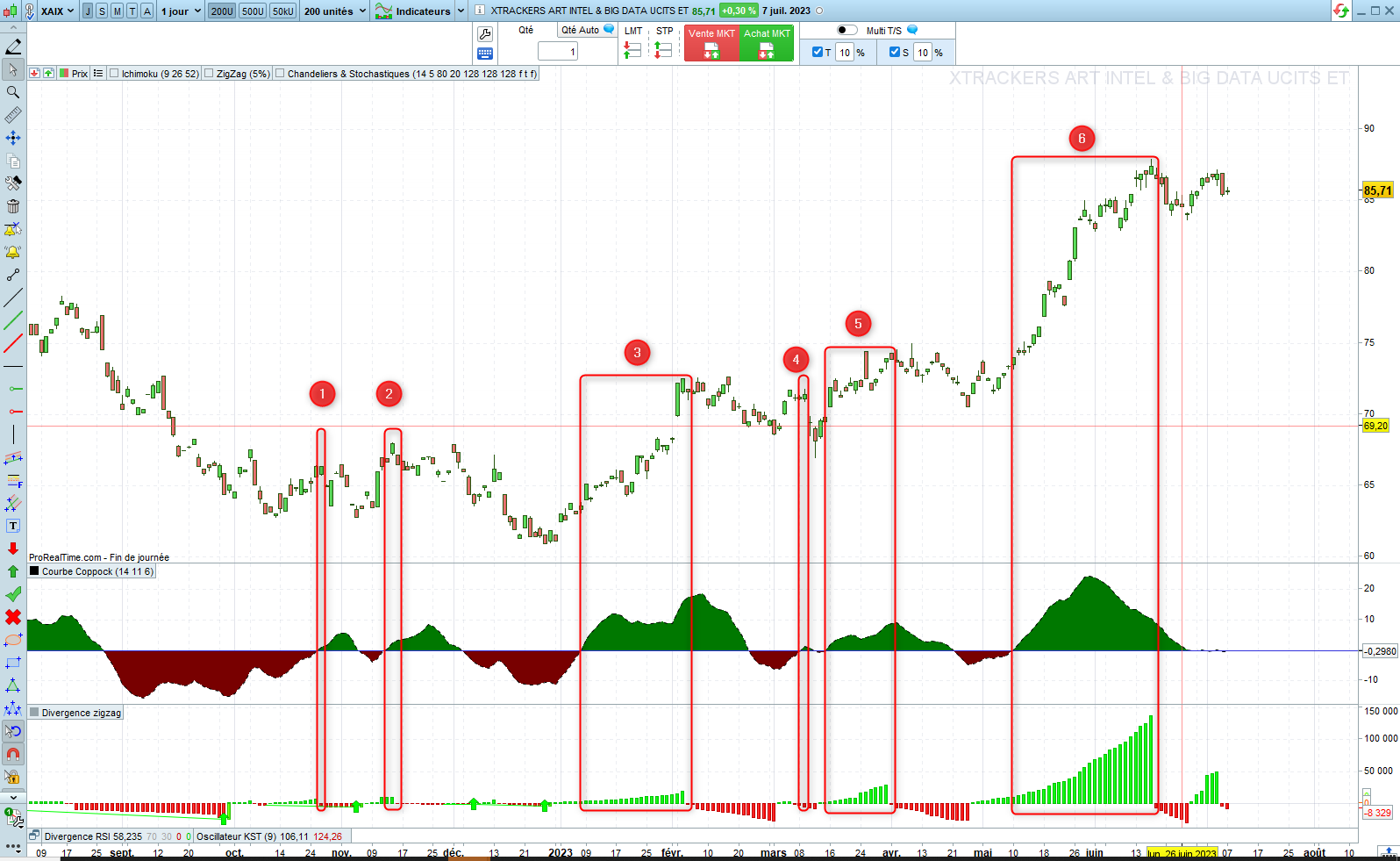Insert a green checkmark symbol

click(x=13, y=594)
